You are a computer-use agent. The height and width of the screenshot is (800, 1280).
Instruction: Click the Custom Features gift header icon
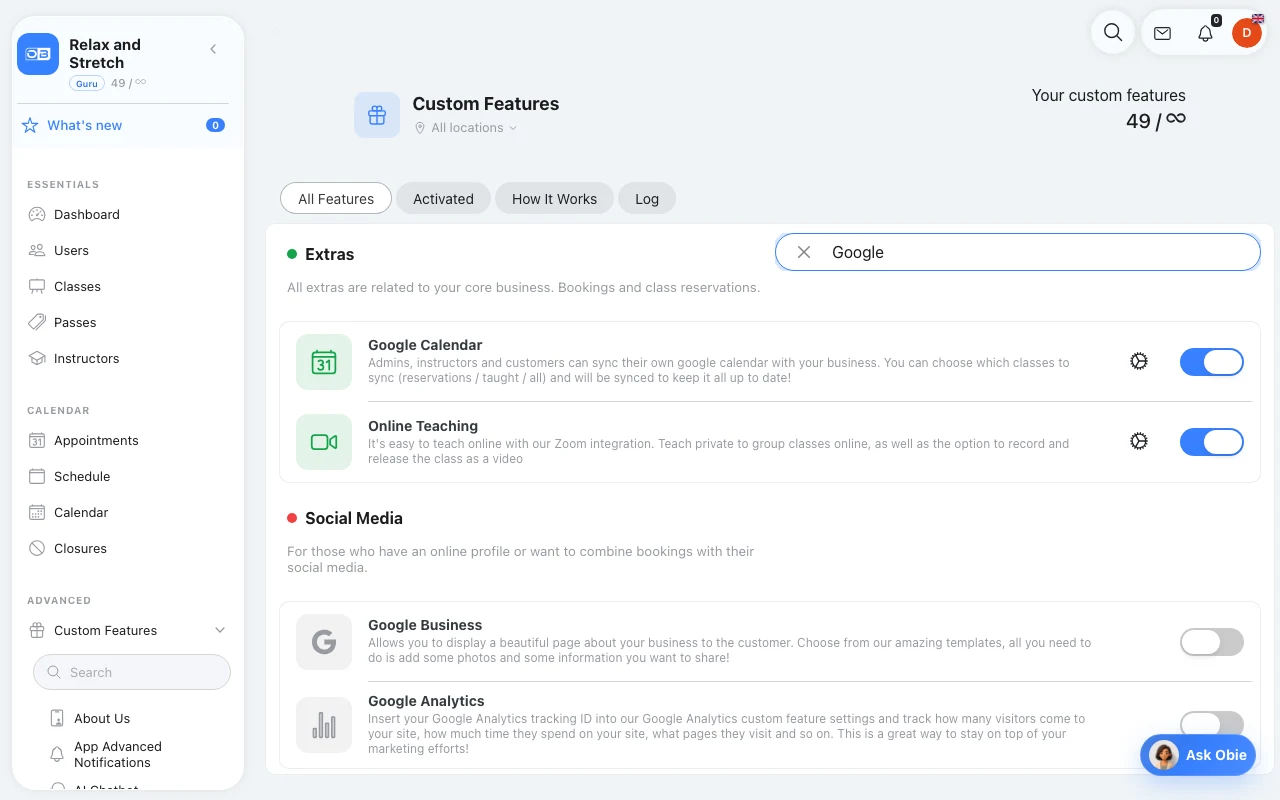tap(377, 115)
